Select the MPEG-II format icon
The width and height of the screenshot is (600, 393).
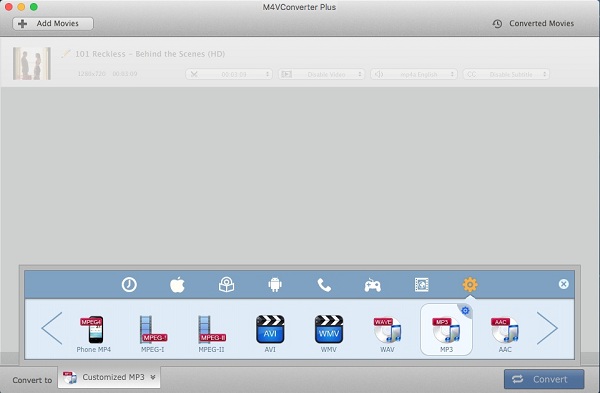click(x=211, y=334)
